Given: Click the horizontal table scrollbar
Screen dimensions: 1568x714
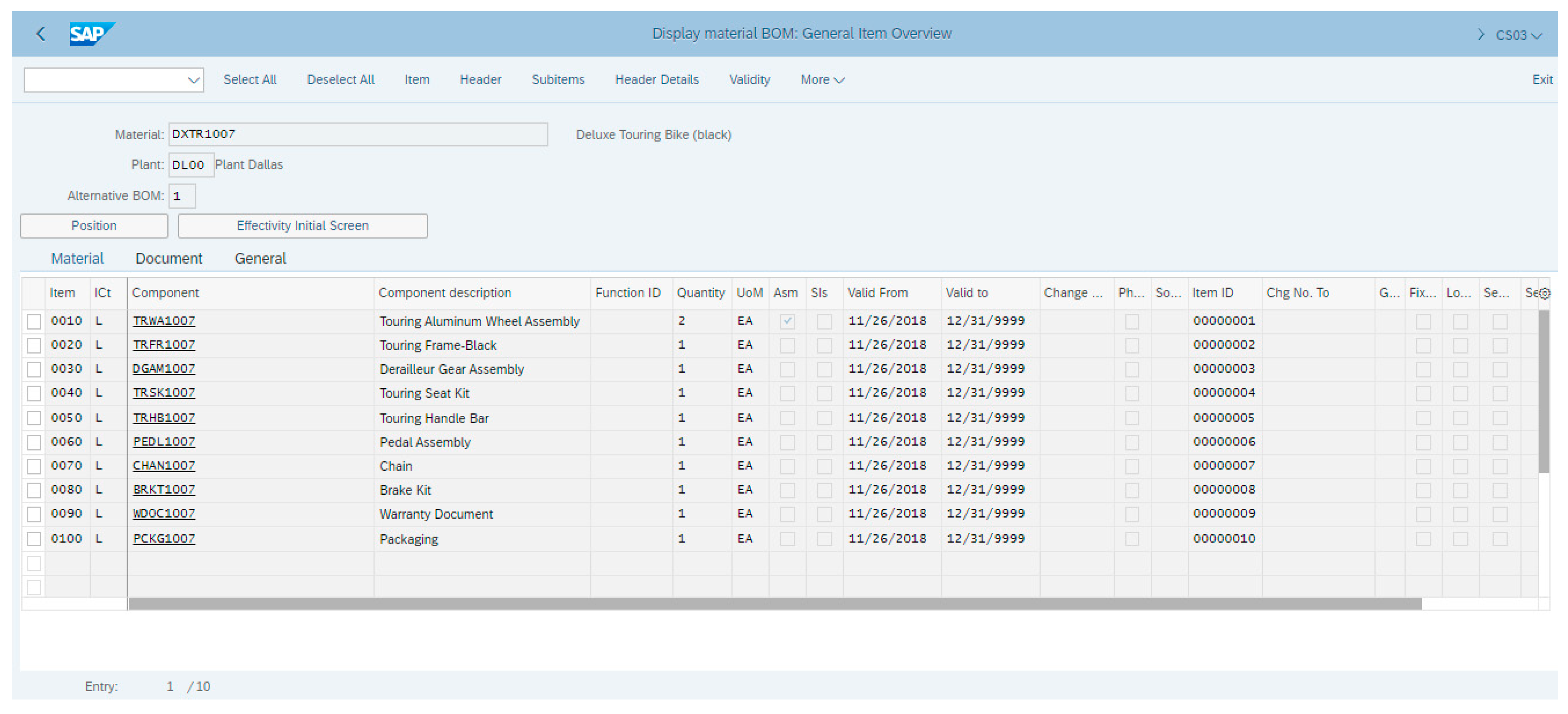Looking at the screenshot, I should [x=775, y=604].
